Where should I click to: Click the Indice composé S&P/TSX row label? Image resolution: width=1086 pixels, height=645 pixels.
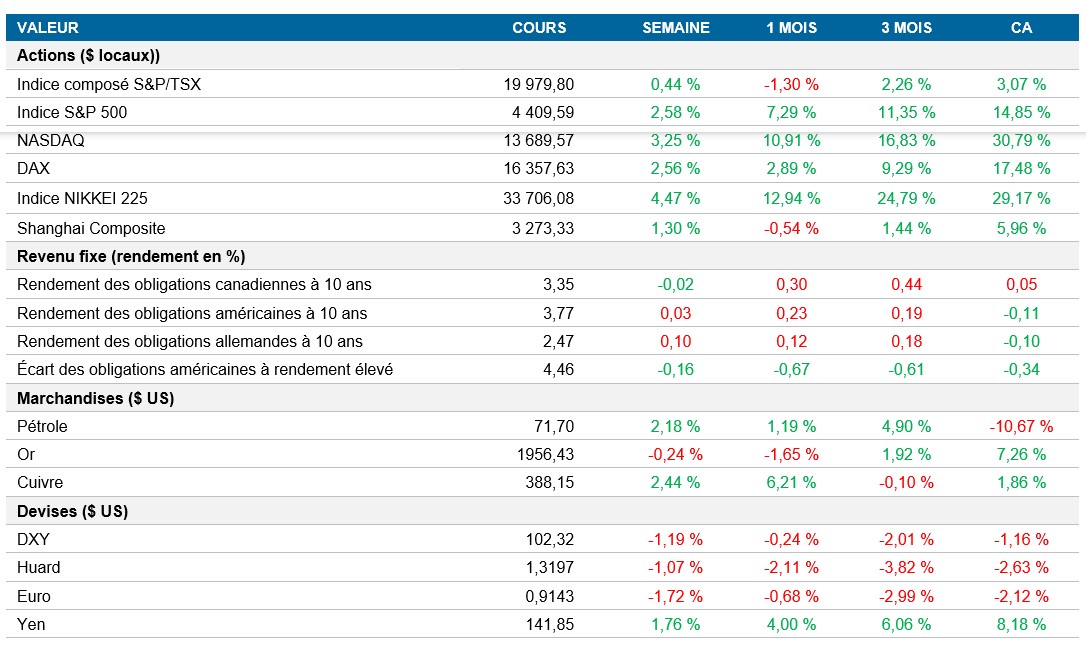[x=109, y=84]
